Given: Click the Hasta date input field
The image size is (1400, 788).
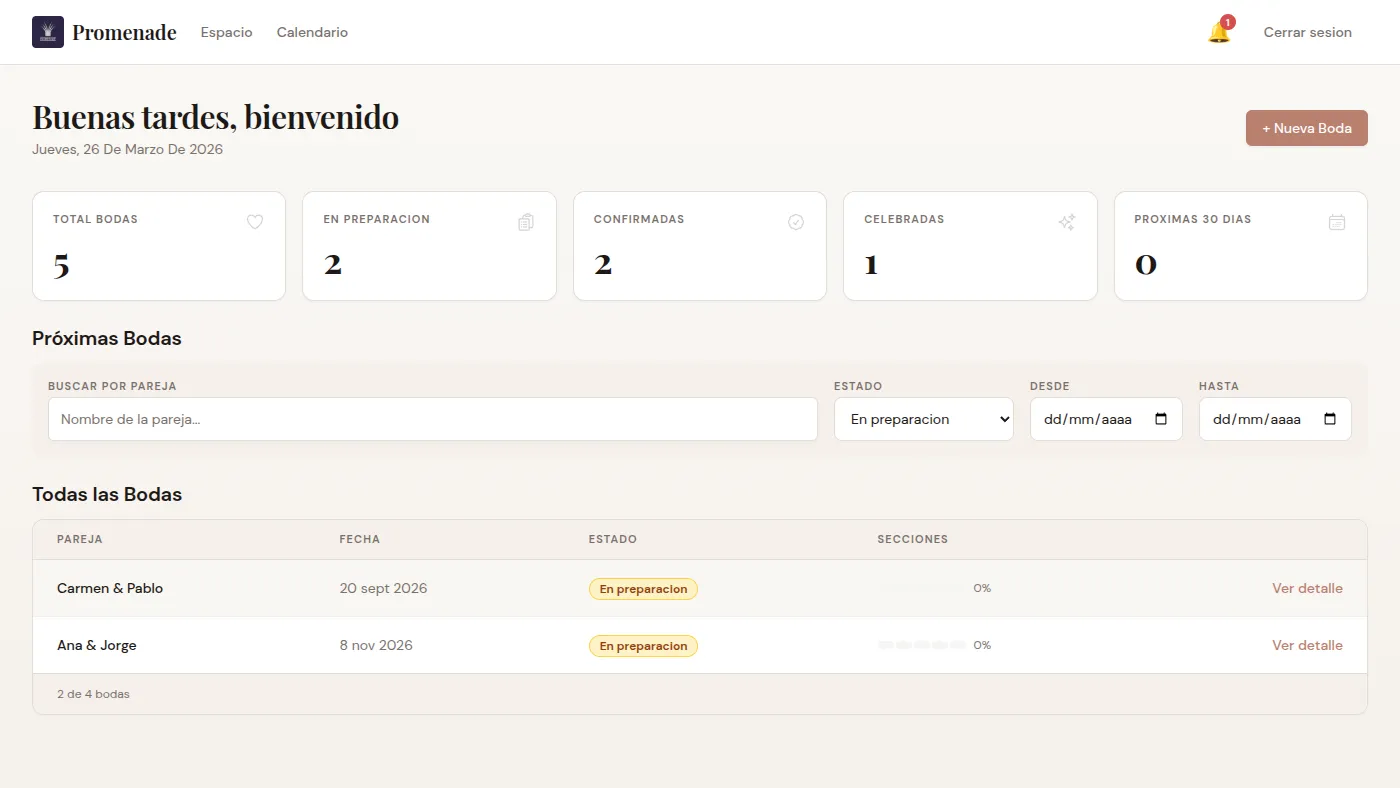Looking at the screenshot, I should pos(1275,419).
